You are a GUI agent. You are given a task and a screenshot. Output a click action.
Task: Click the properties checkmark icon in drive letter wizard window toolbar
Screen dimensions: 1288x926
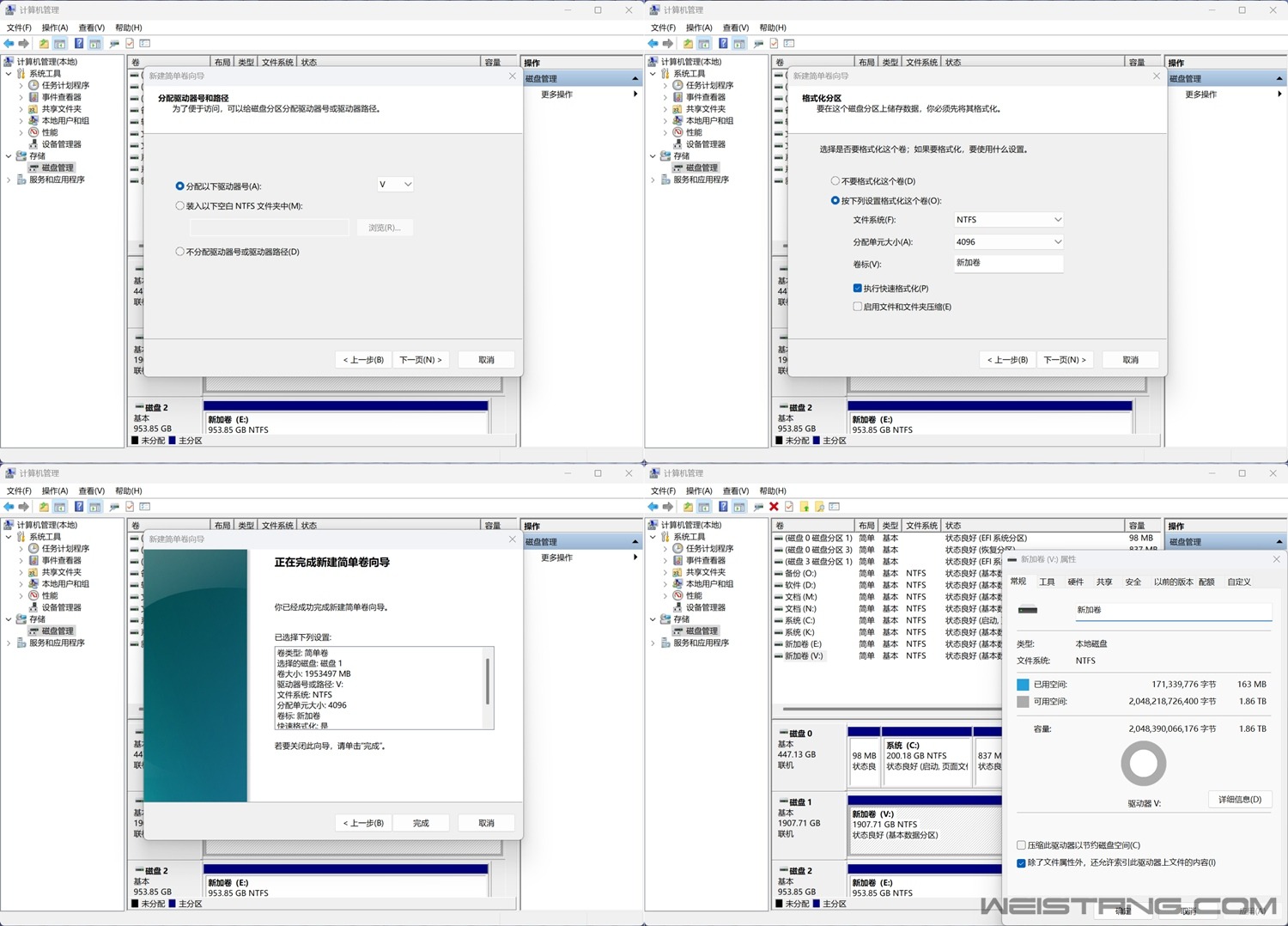130,44
